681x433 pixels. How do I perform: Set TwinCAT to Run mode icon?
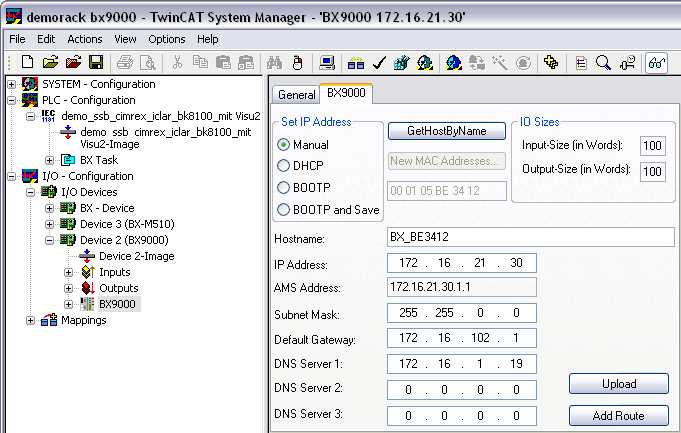[x=425, y=63]
